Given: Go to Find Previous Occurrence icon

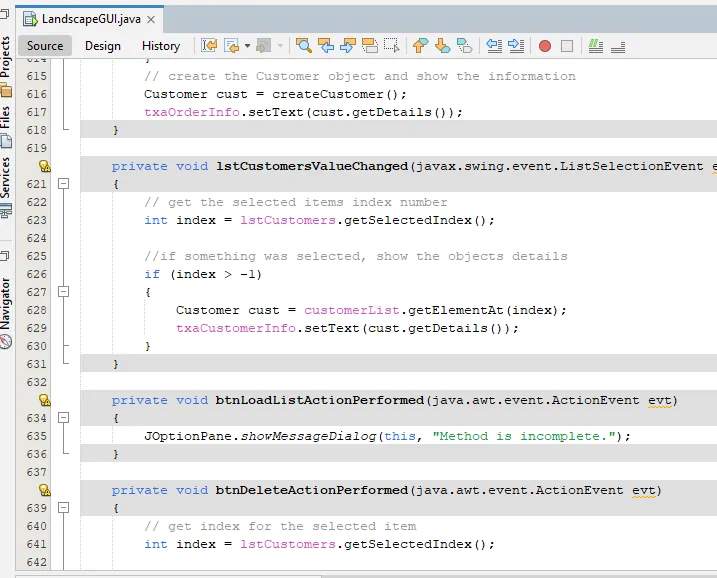Looking at the screenshot, I should pos(326,46).
